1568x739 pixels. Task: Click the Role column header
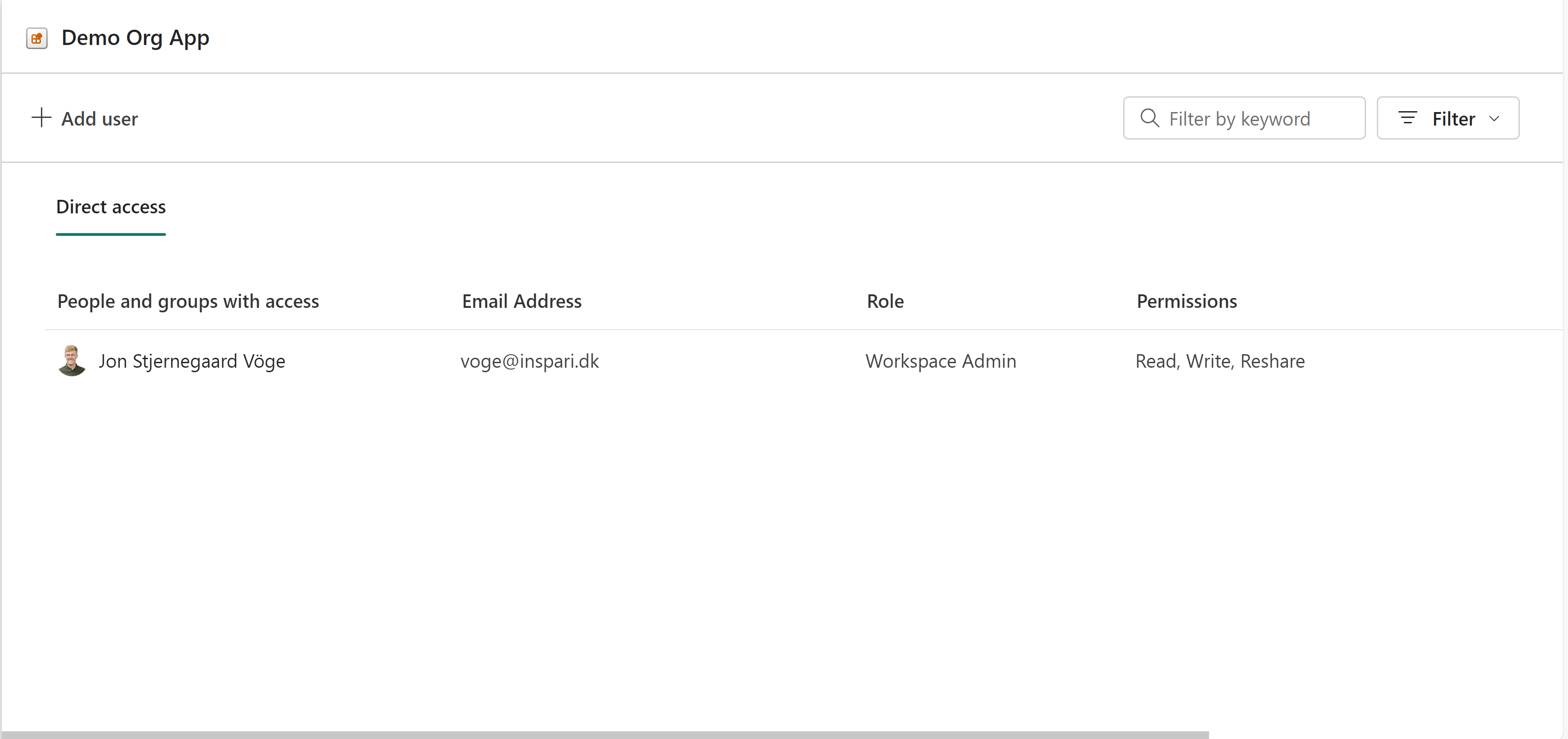coord(885,302)
